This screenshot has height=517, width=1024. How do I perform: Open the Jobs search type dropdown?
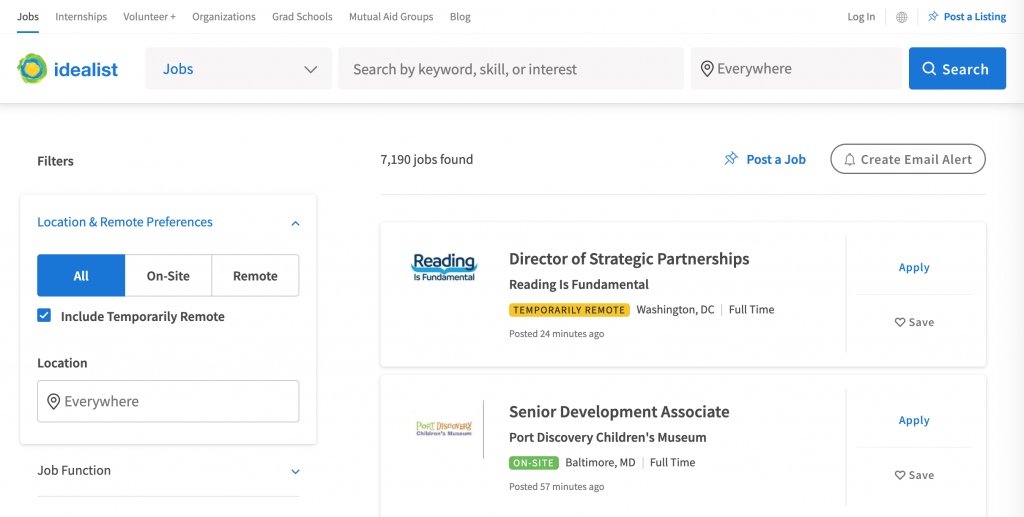[x=239, y=69]
